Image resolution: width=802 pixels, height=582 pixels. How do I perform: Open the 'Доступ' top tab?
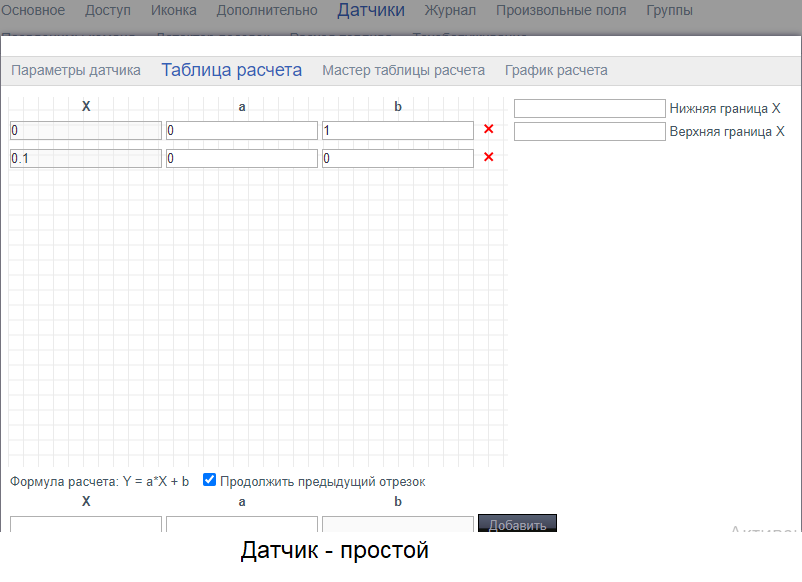point(108,11)
